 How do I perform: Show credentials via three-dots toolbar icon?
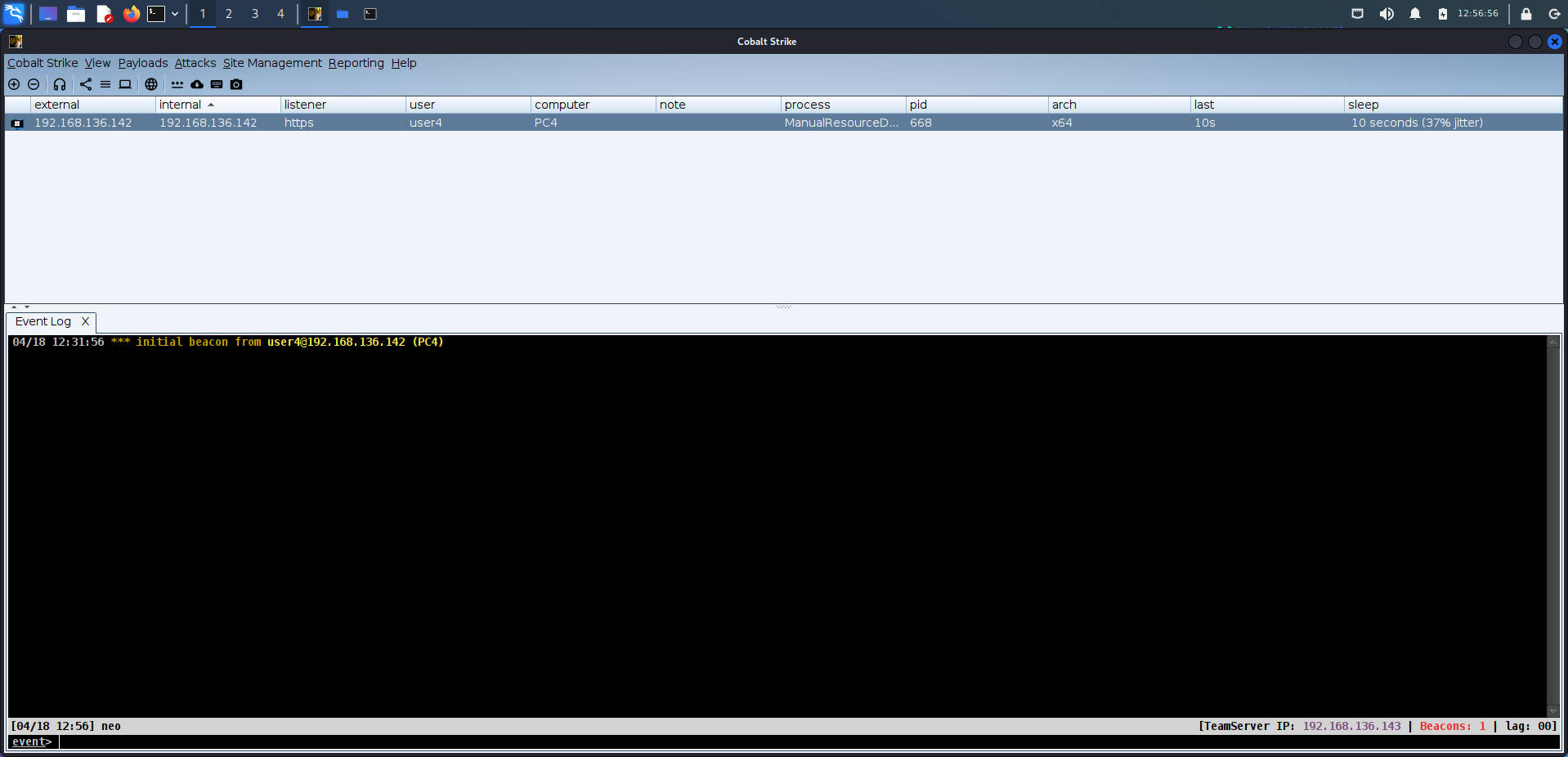click(177, 84)
